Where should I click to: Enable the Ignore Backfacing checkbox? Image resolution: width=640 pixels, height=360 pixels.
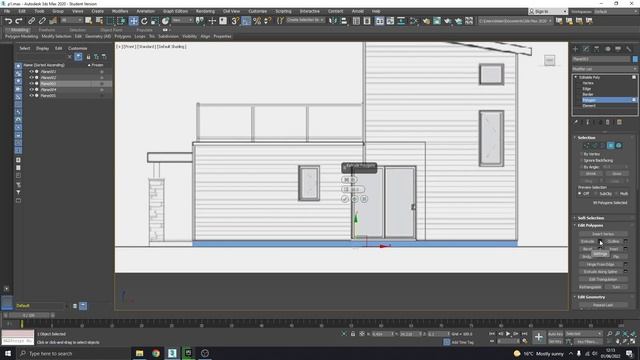pos(581,160)
